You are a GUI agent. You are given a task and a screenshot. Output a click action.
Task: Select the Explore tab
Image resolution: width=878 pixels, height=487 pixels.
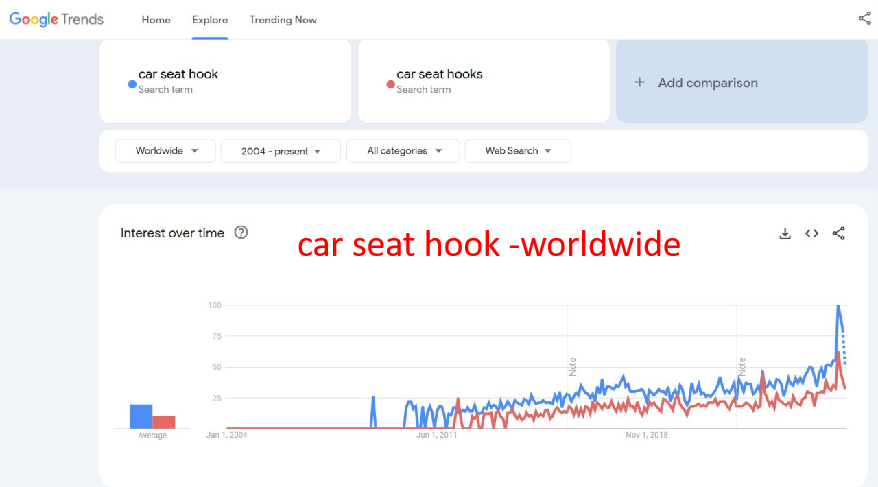(x=210, y=19)
